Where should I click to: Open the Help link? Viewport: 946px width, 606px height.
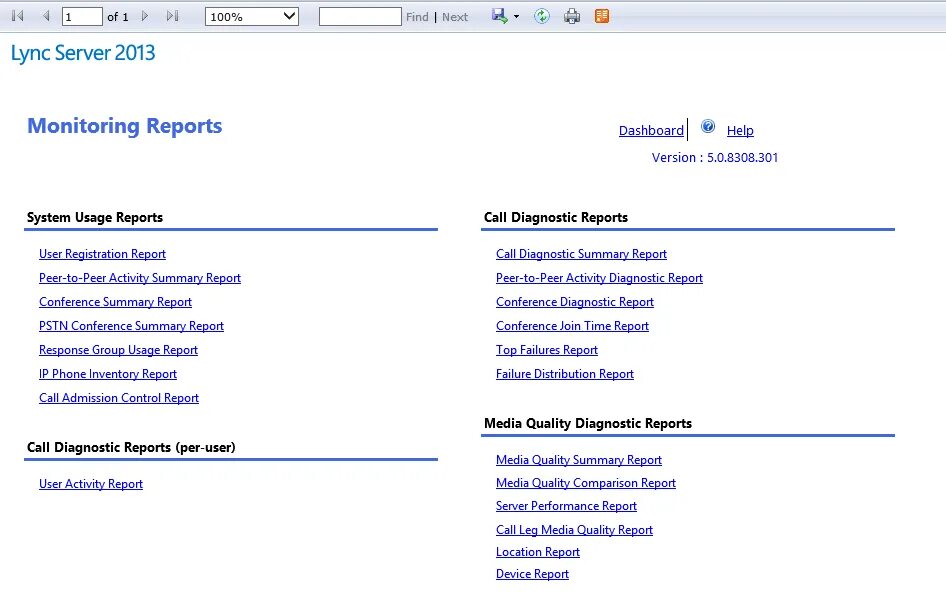coord(740,130)
